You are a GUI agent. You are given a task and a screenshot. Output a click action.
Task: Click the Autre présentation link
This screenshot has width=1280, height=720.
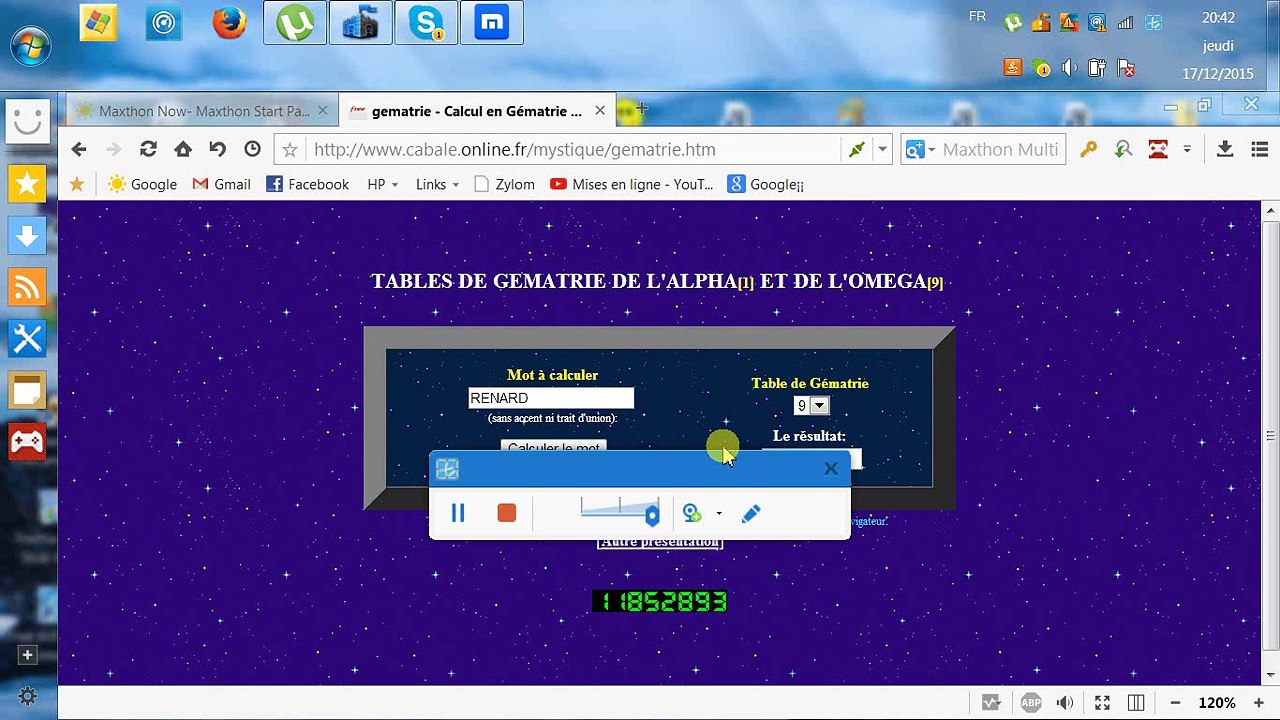[660, 542]
